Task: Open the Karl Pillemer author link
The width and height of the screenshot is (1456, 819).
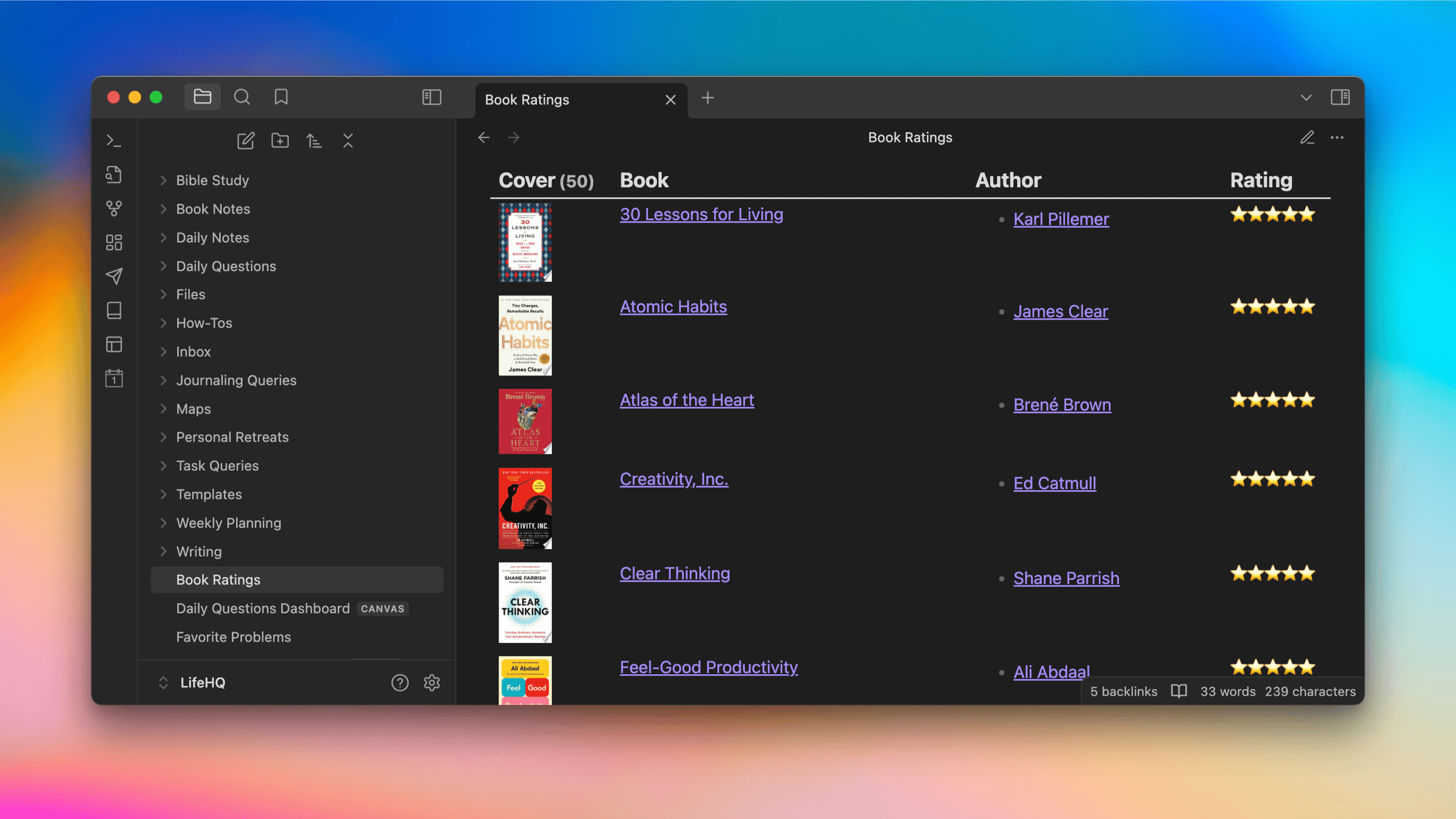Action: coord(1061,219)
